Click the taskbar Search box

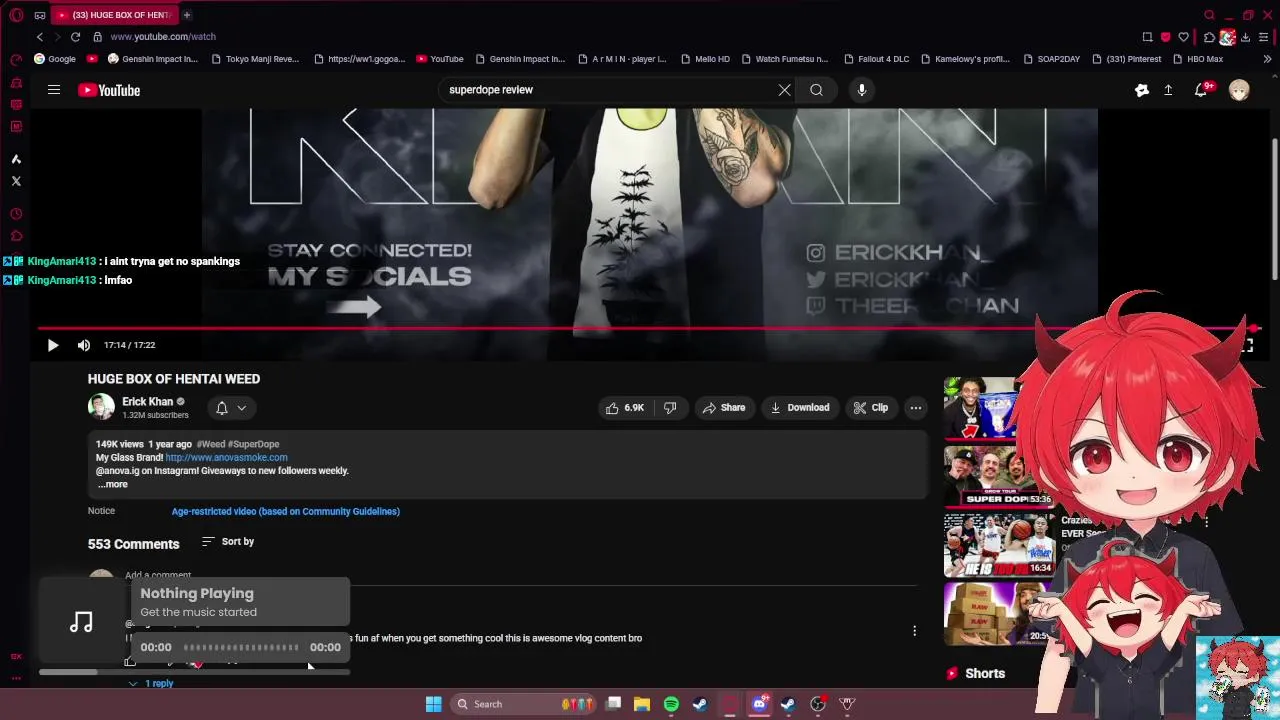(x=525, y=704)
